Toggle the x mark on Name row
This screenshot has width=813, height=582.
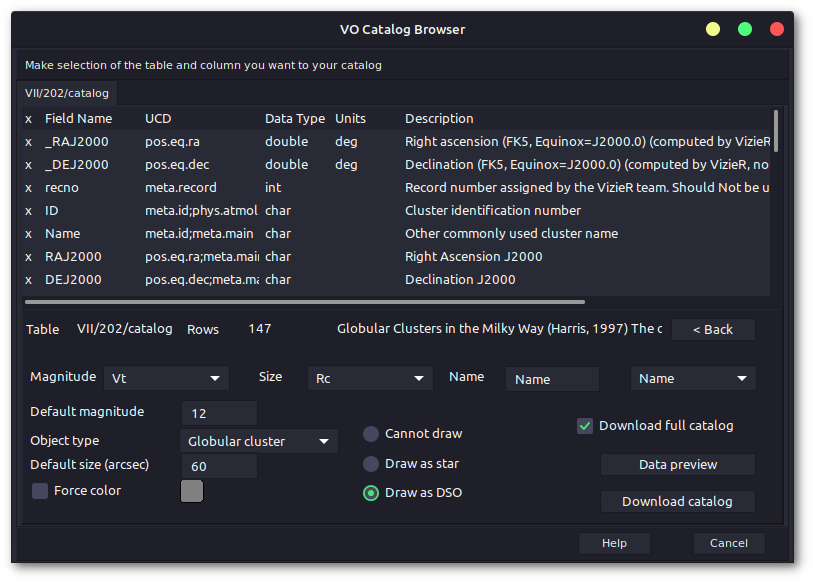29,234
